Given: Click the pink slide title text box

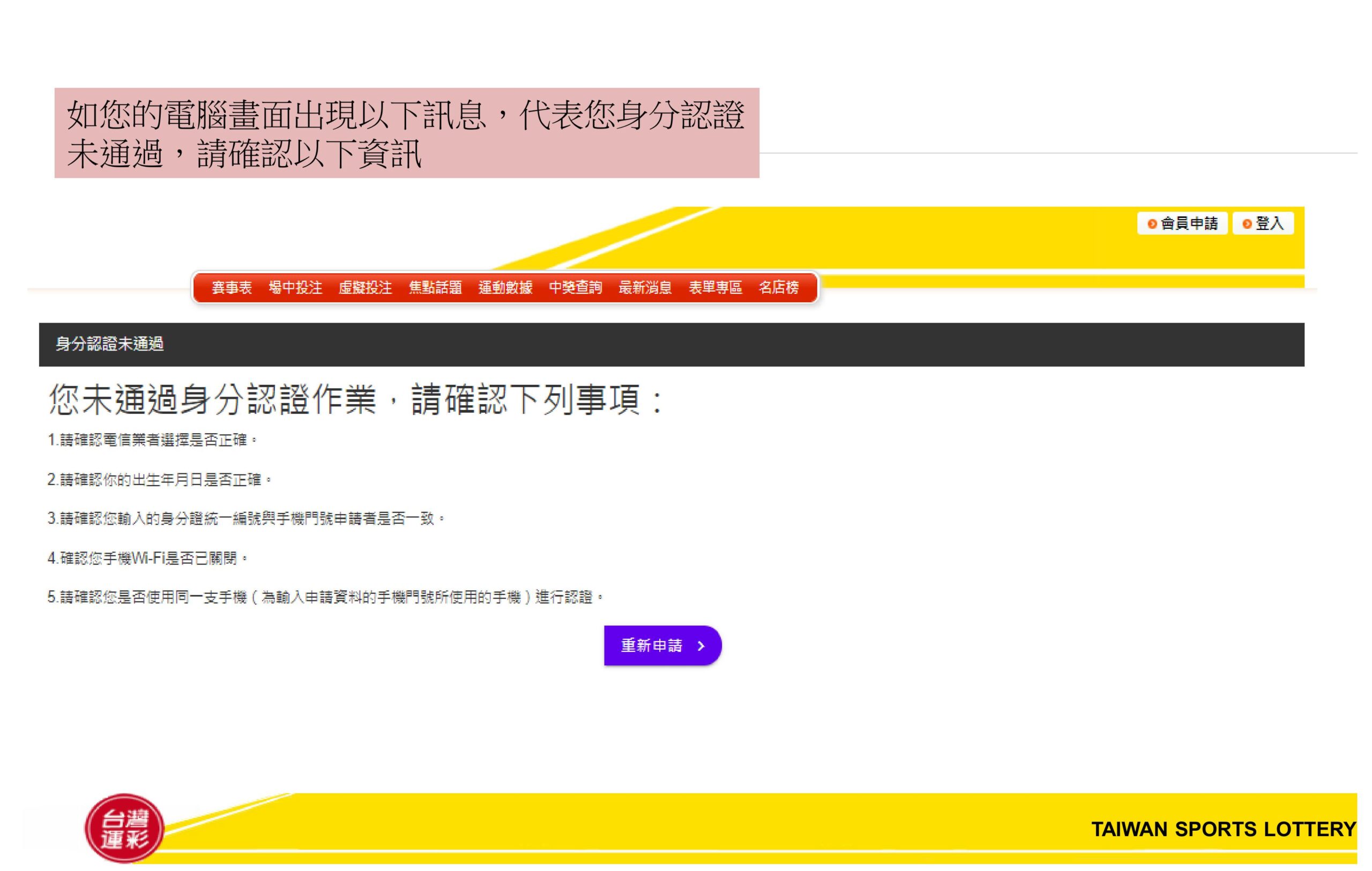Looking at the screenshot, I should [406, 133].
